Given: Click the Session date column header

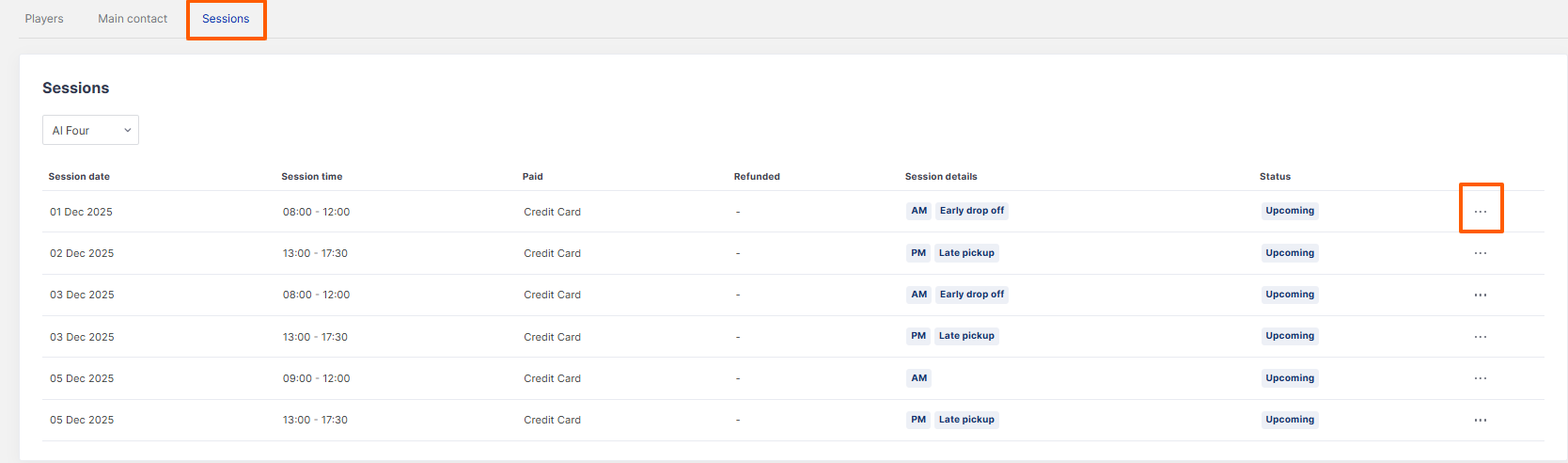Looking at the screenshot, I should 79,176.
